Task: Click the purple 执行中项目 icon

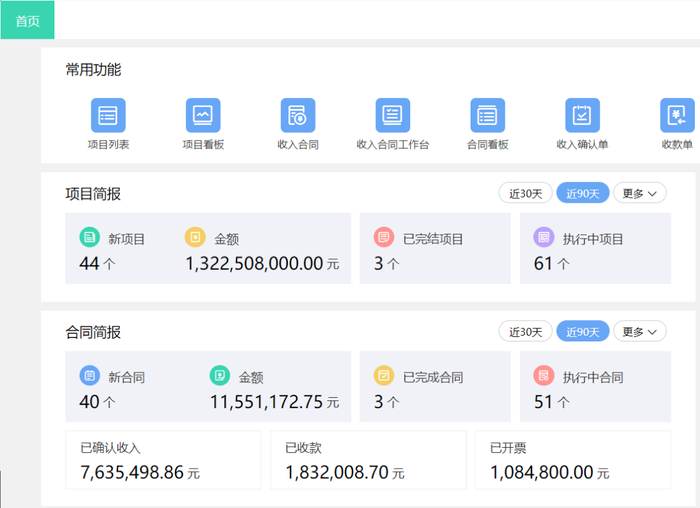Action: [544, 237]
